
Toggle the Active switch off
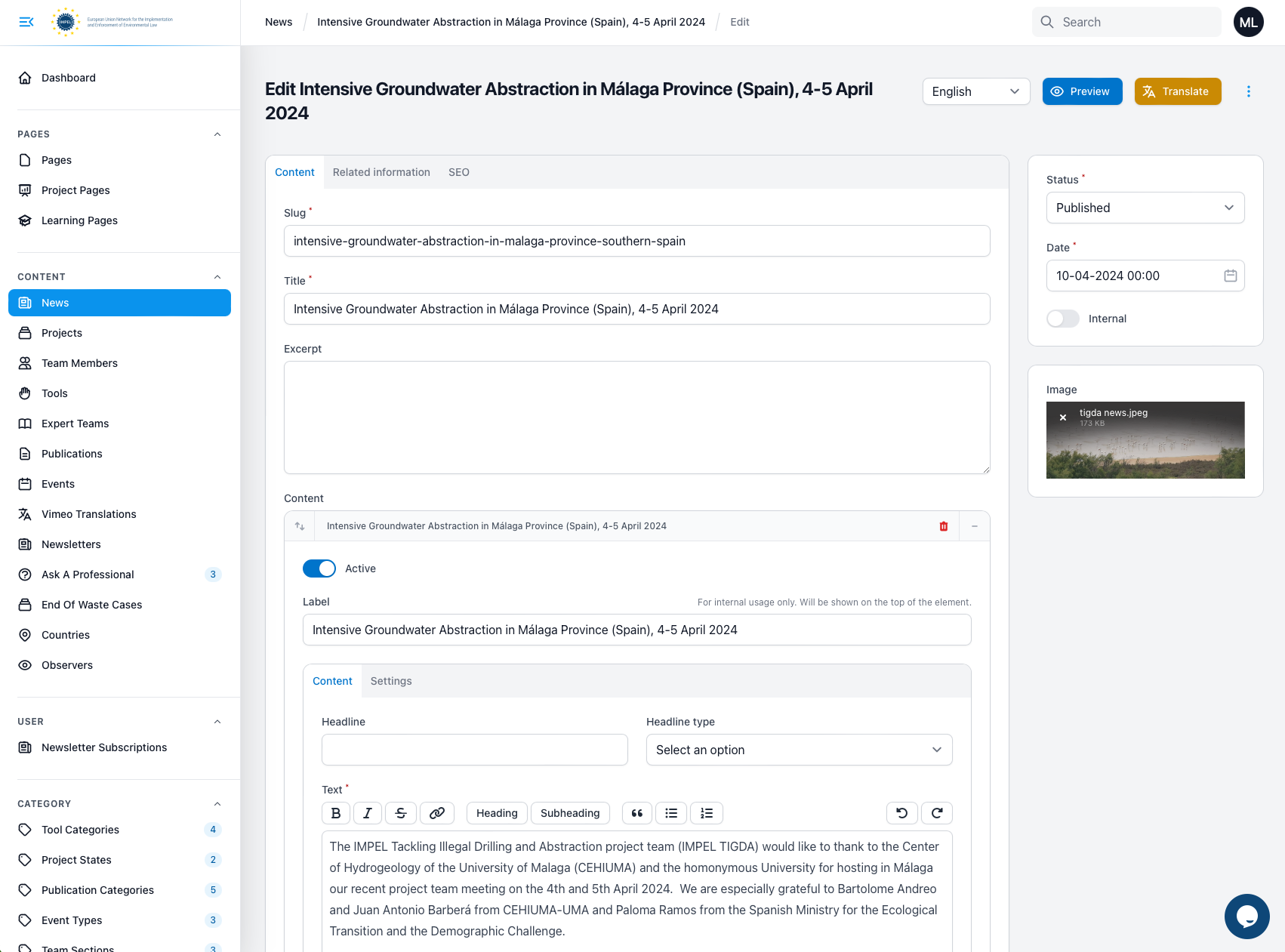click(319, 568)
